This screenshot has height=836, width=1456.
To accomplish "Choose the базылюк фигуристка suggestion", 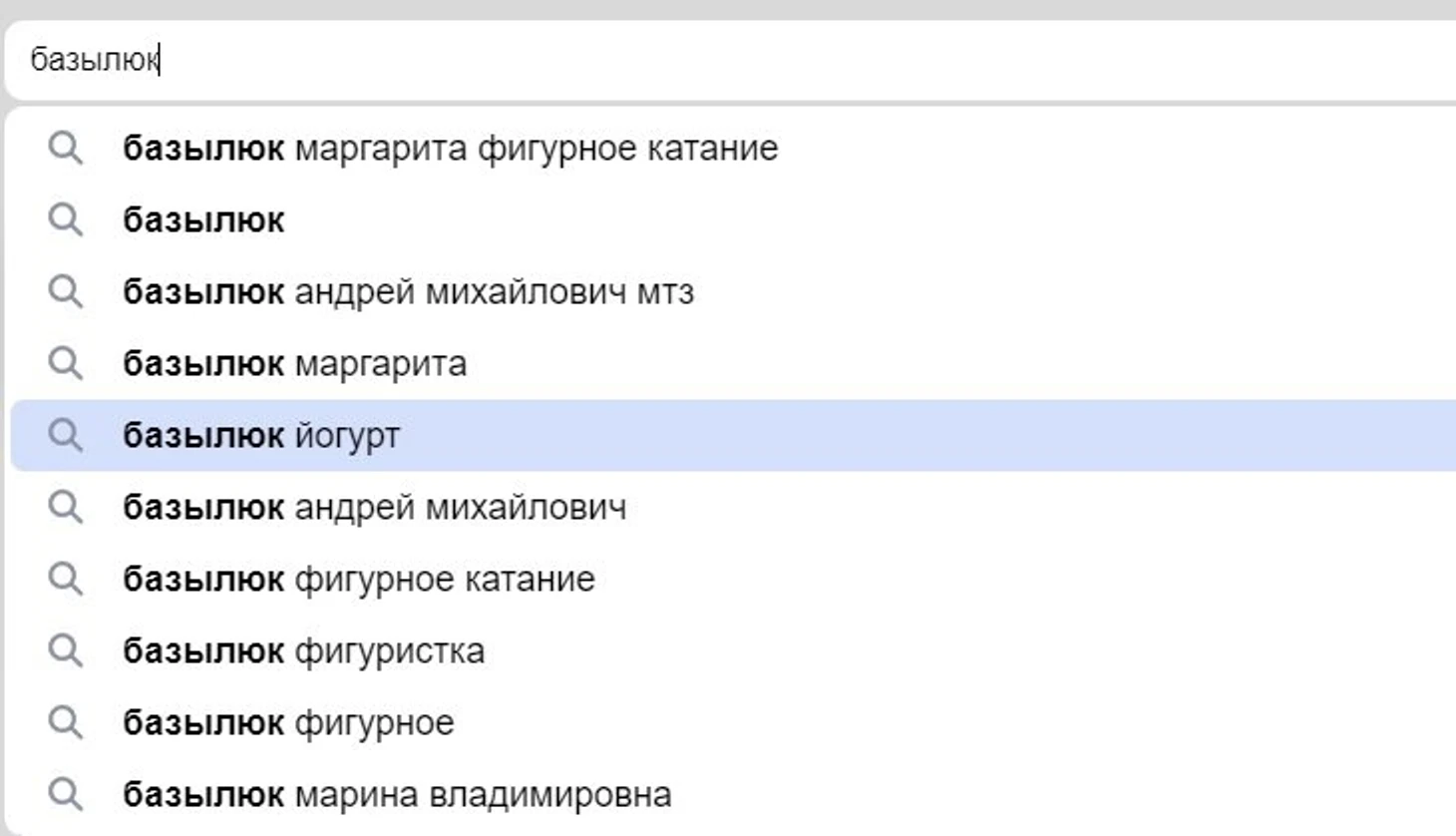I will pos(303,651).
